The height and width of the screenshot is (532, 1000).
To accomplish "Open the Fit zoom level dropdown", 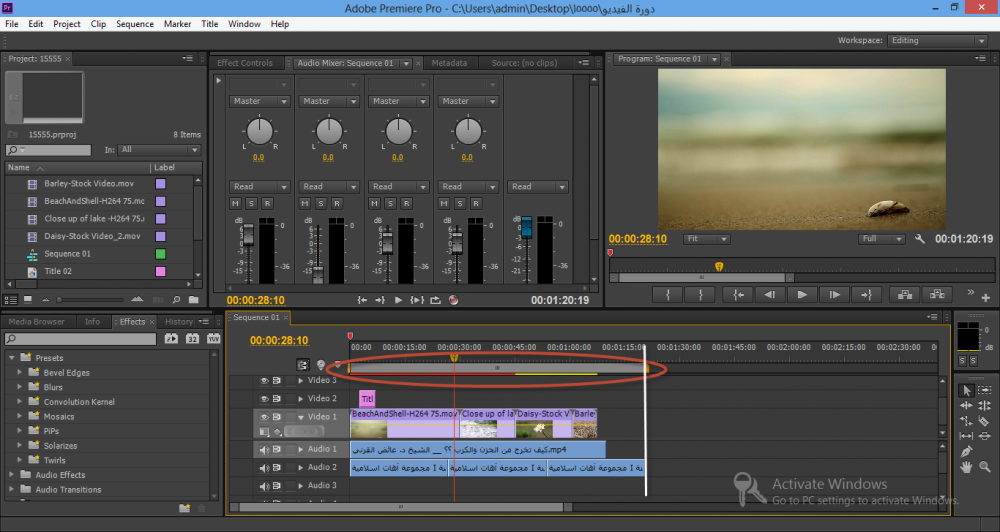I will click(705, 239).
